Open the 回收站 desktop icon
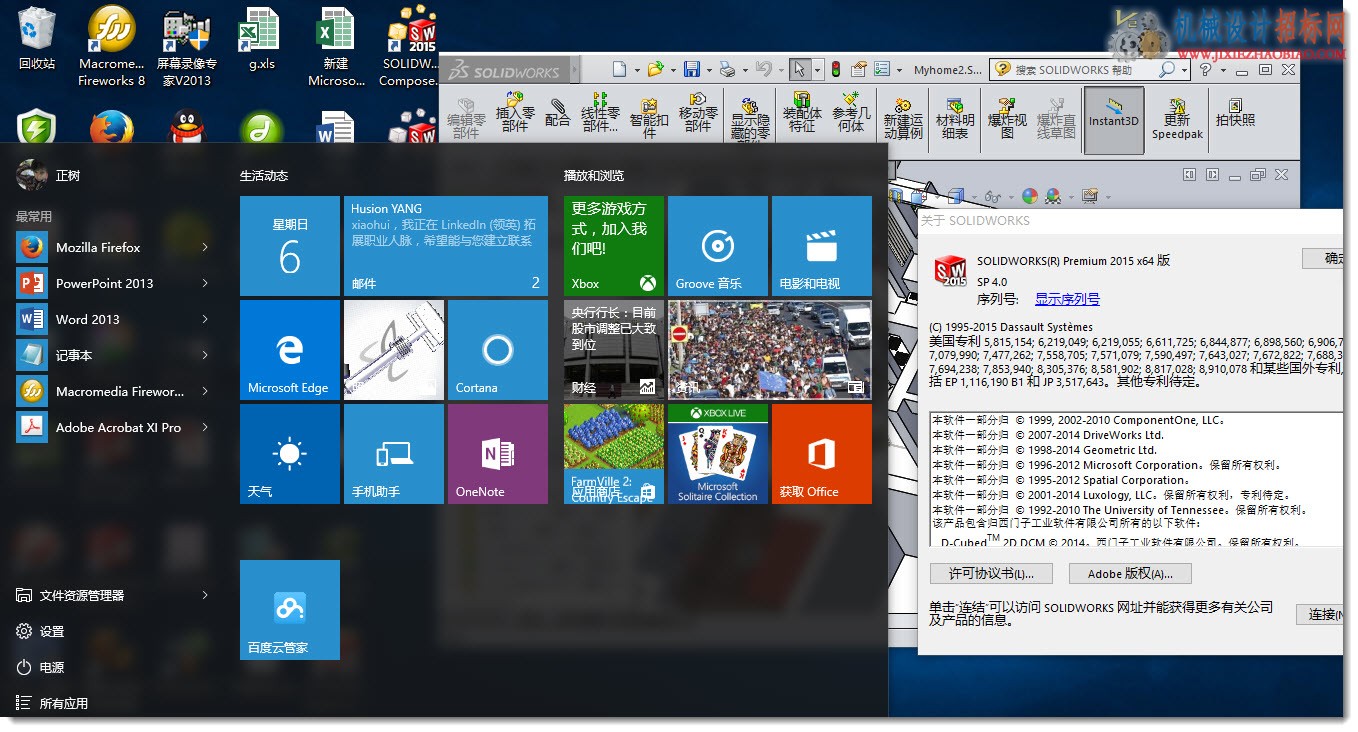 click(x=37, y=38)
